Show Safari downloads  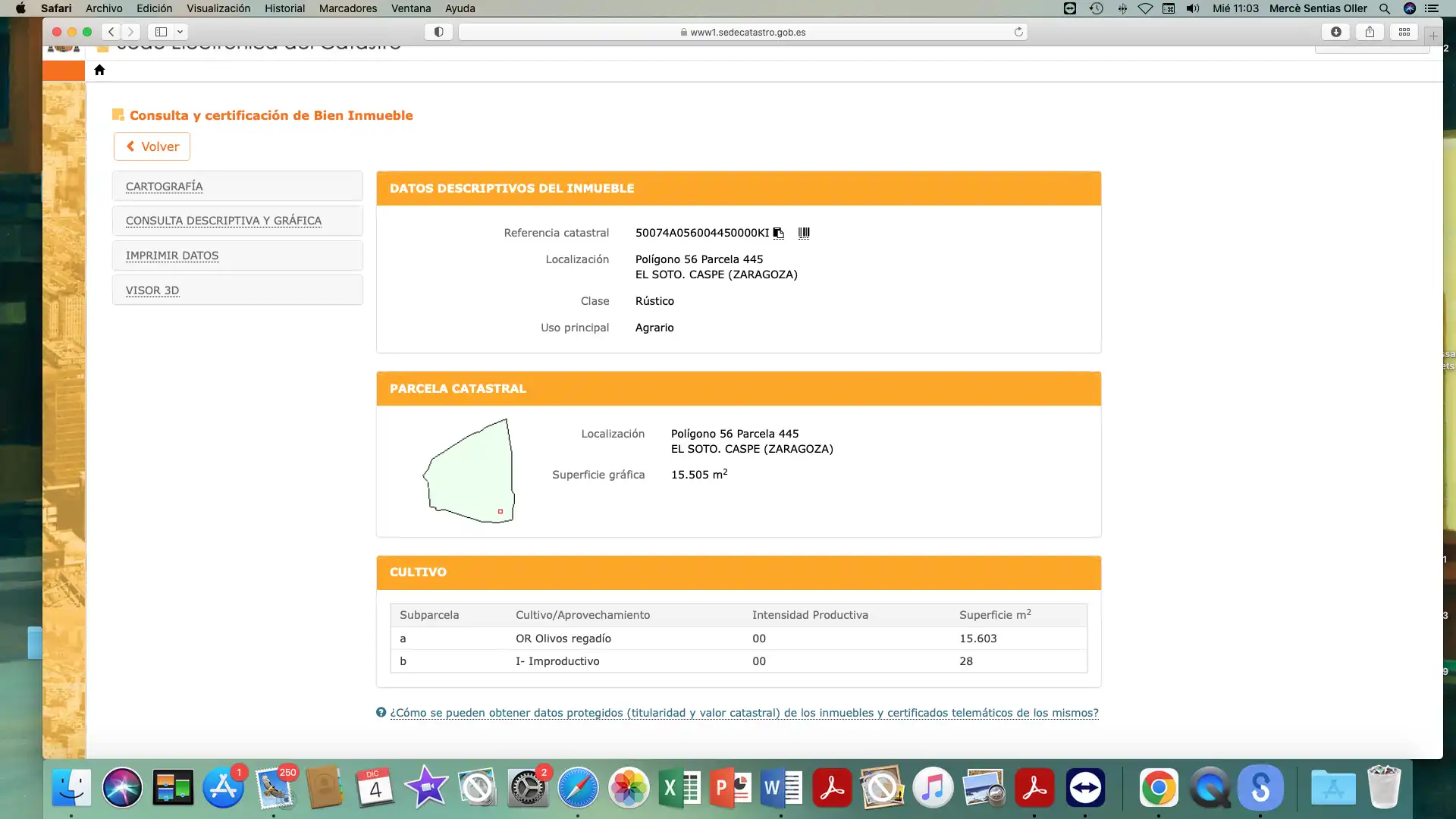coord(1335,32)
